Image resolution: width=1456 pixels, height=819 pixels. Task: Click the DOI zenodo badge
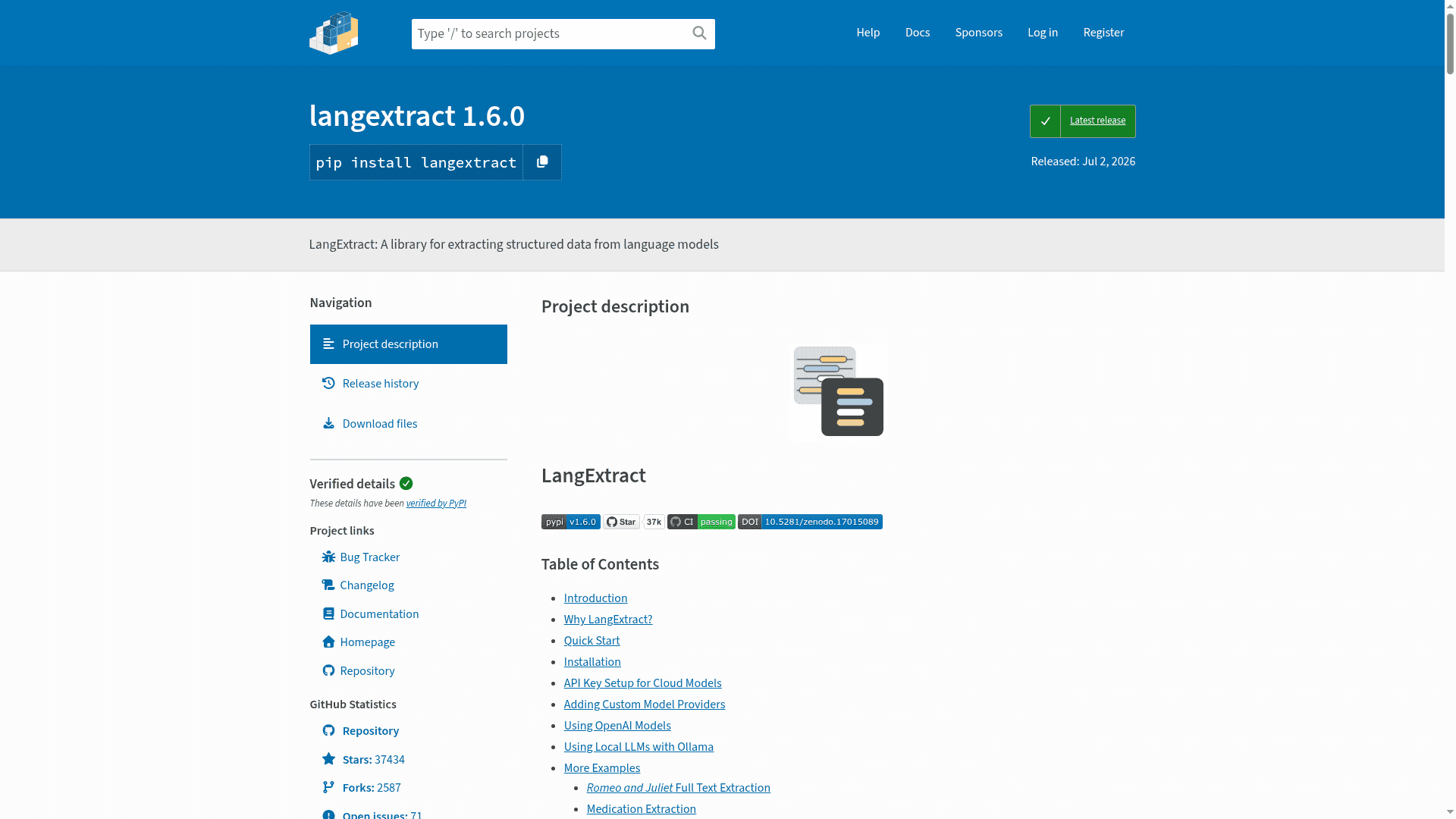pos(810,522)
